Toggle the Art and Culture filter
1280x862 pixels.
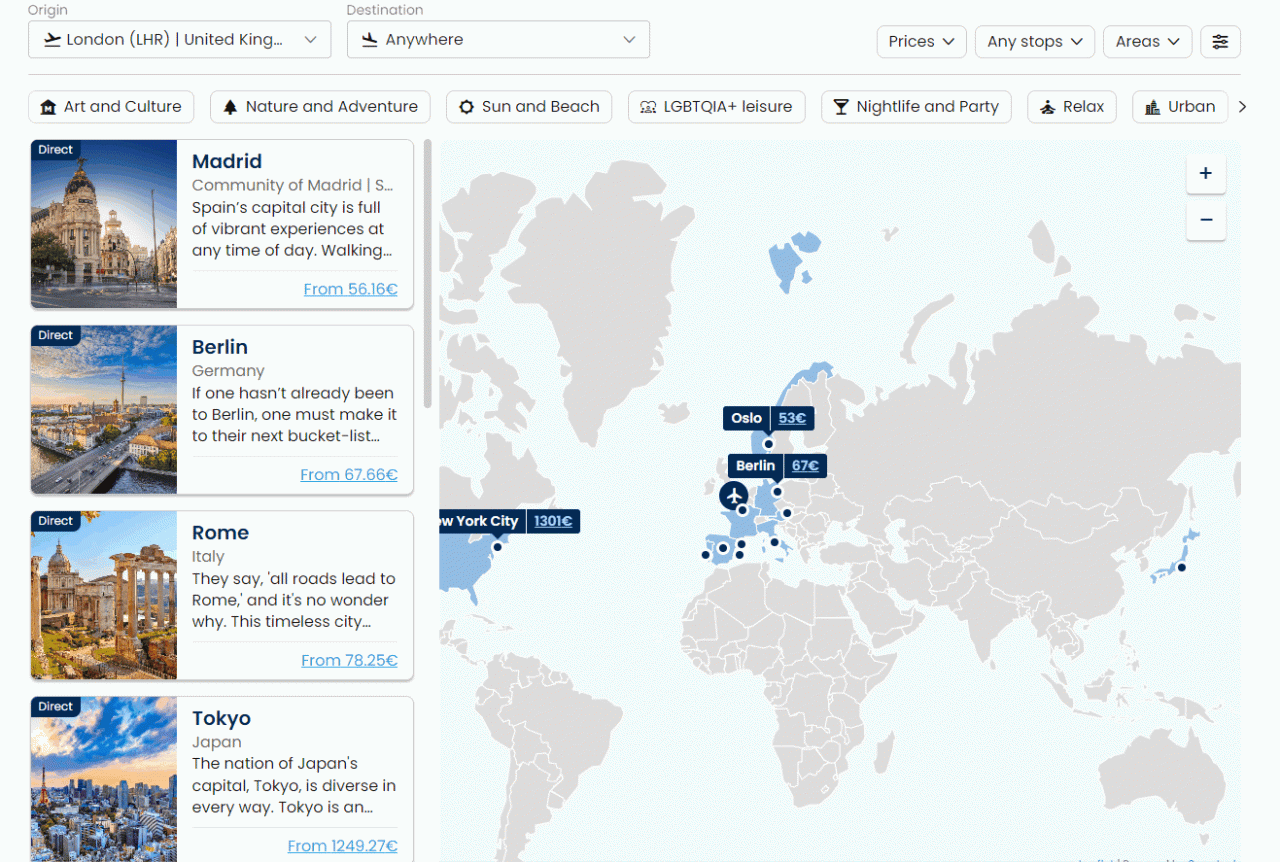click(x=111, y=107)
